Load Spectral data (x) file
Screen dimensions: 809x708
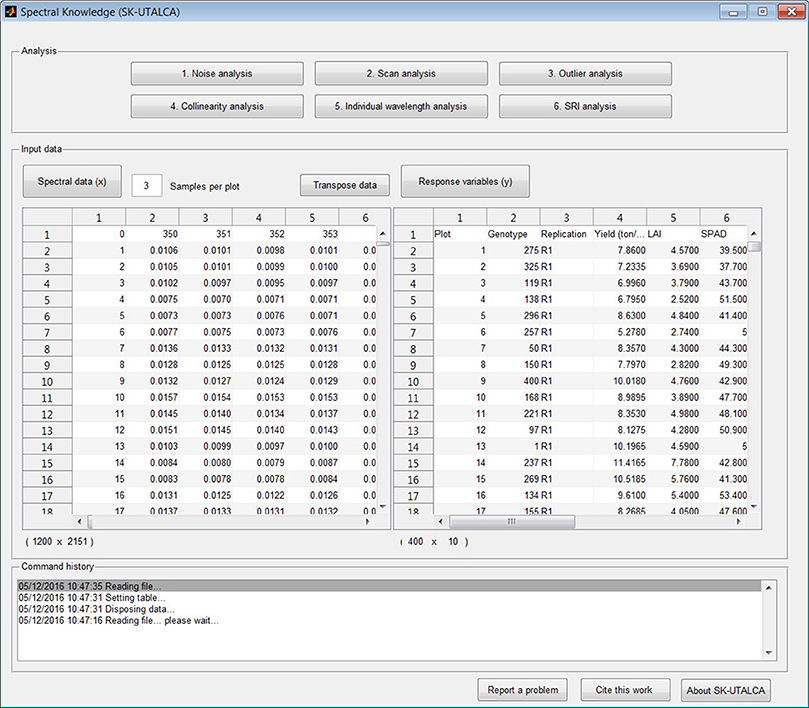(72, 182)
